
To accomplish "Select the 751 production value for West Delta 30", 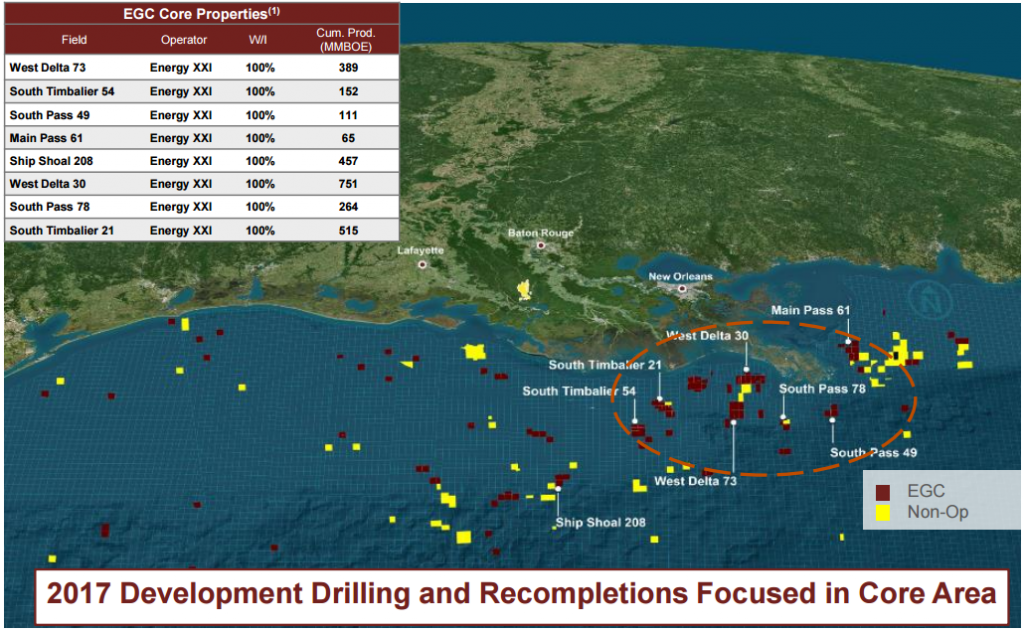I will pyautogui.click(x=347, y=184).
